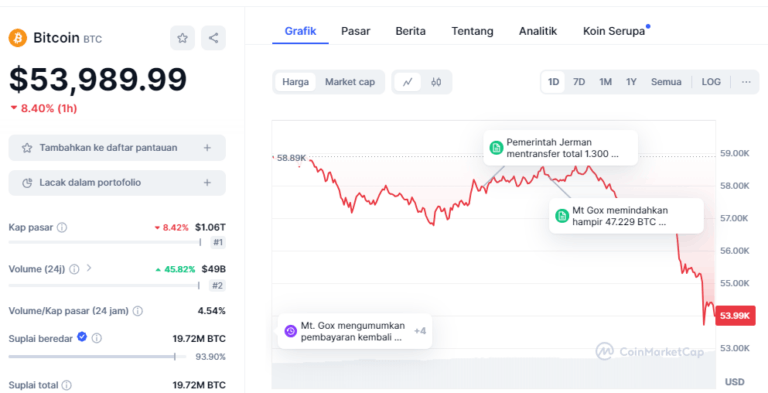Click the share icon next to Bitcoin
This screenshot has width=768, height=393.
(214, 38)
